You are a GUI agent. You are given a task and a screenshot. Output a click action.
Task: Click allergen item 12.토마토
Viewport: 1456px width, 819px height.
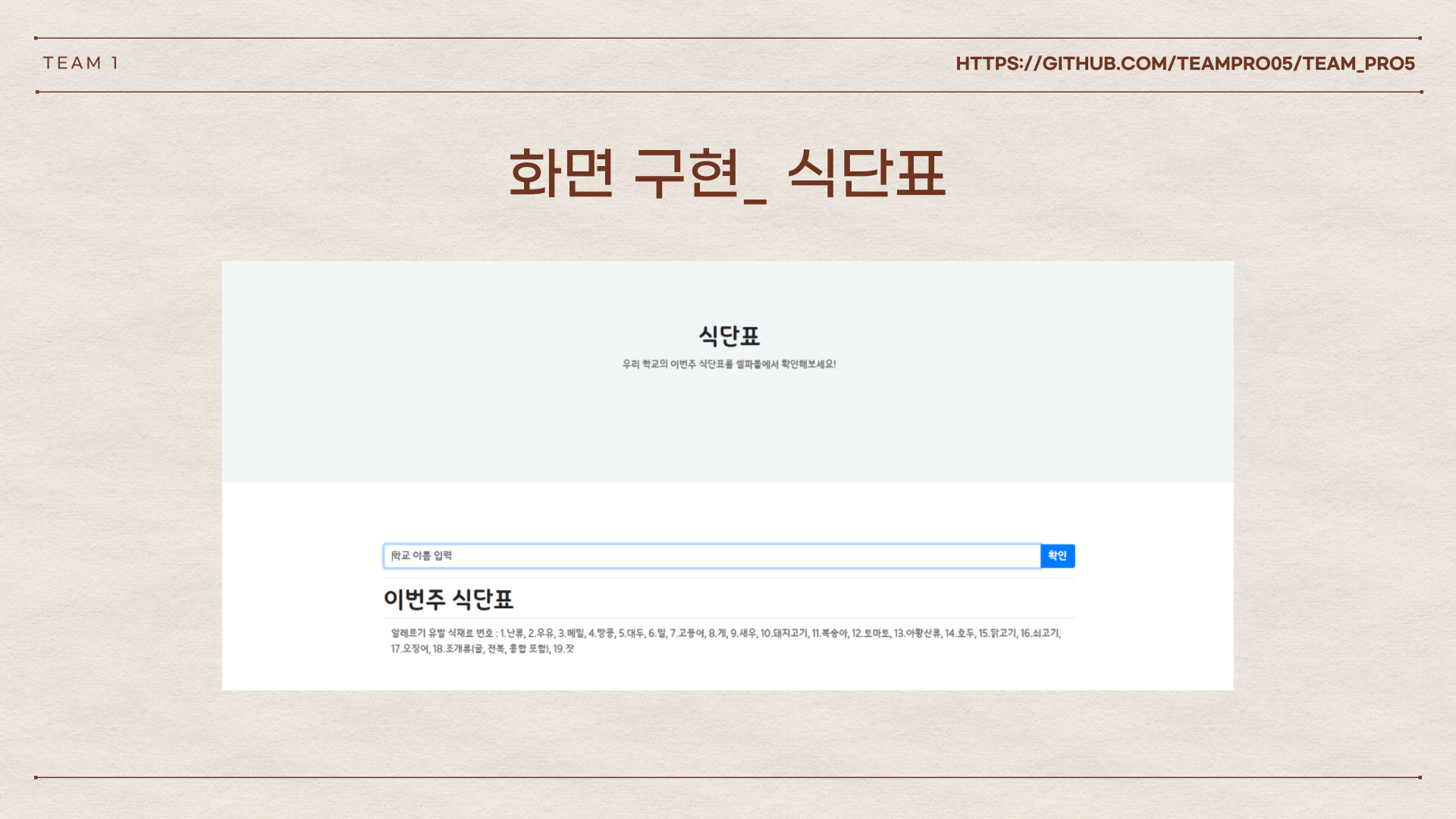[x=870, y=633]
